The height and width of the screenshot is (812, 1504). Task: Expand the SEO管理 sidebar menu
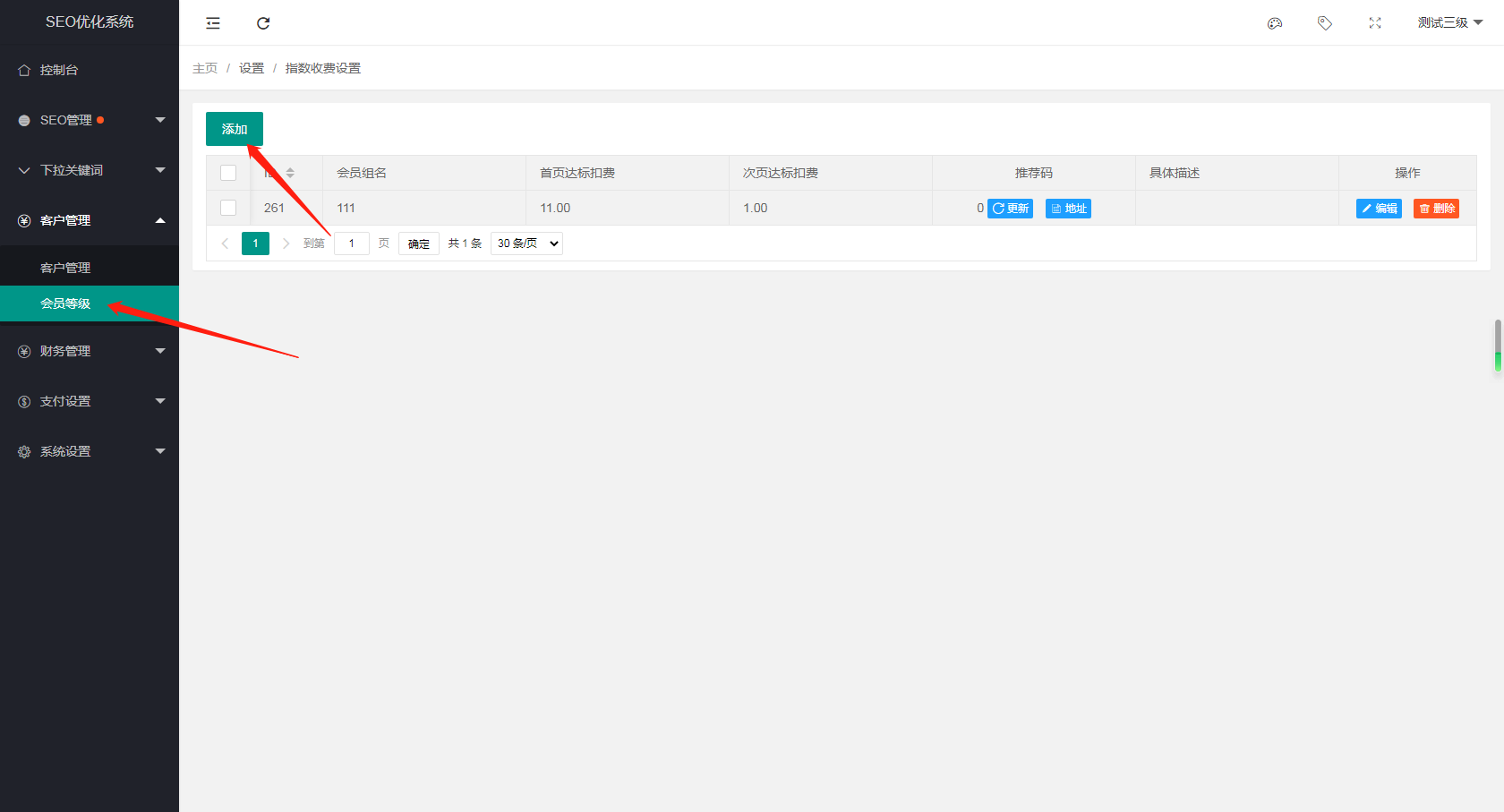(x=90, y=120)
